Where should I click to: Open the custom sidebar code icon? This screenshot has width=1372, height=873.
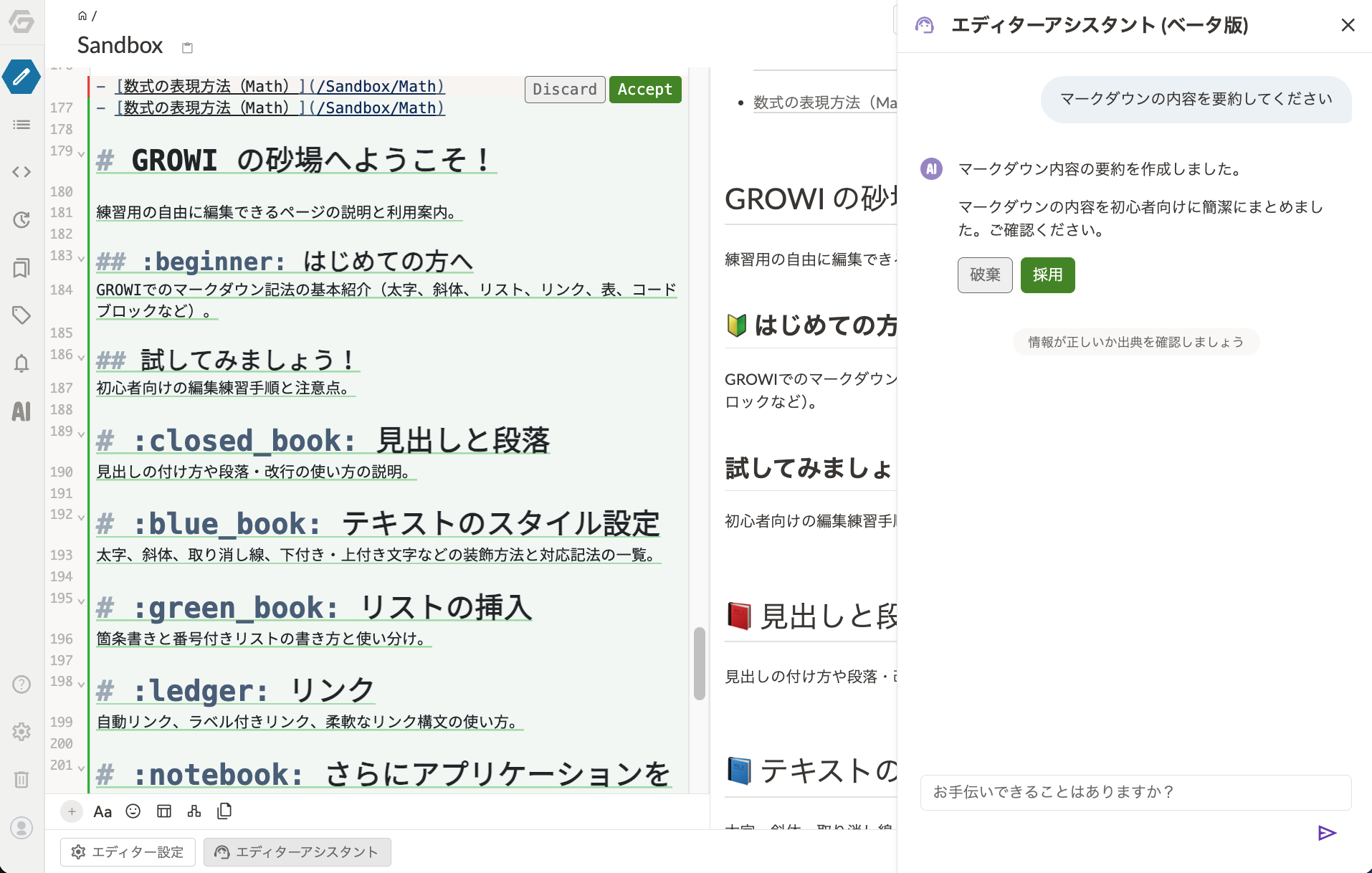pos(22,172)
